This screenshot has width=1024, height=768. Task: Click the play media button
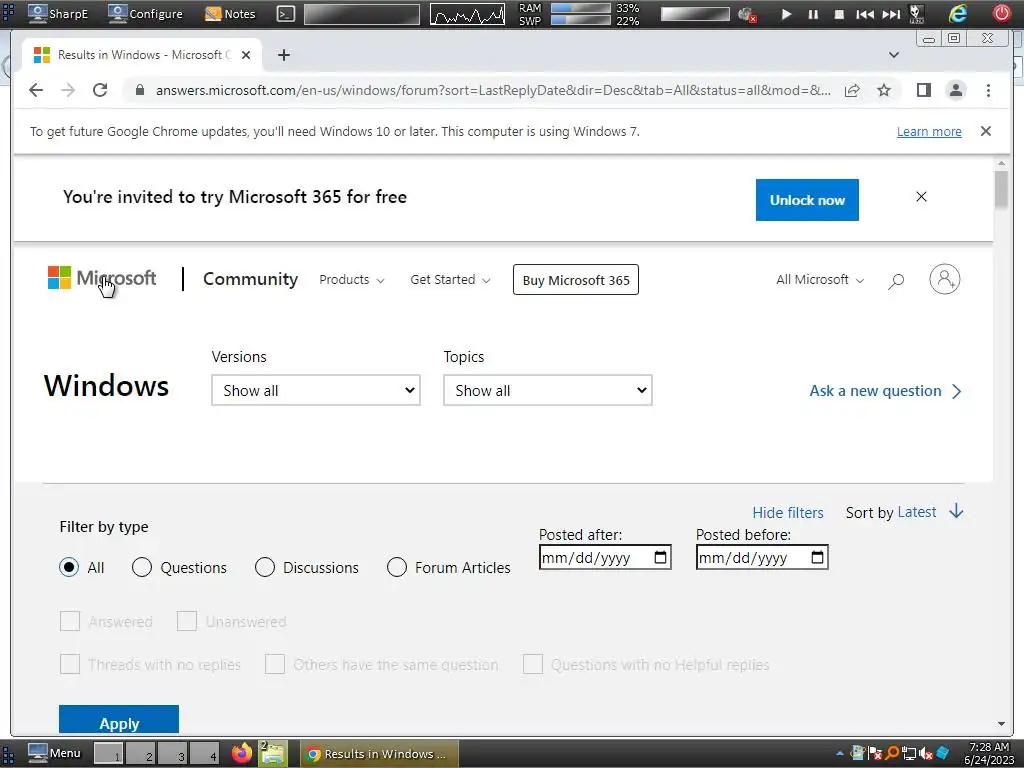pos(786,14)
